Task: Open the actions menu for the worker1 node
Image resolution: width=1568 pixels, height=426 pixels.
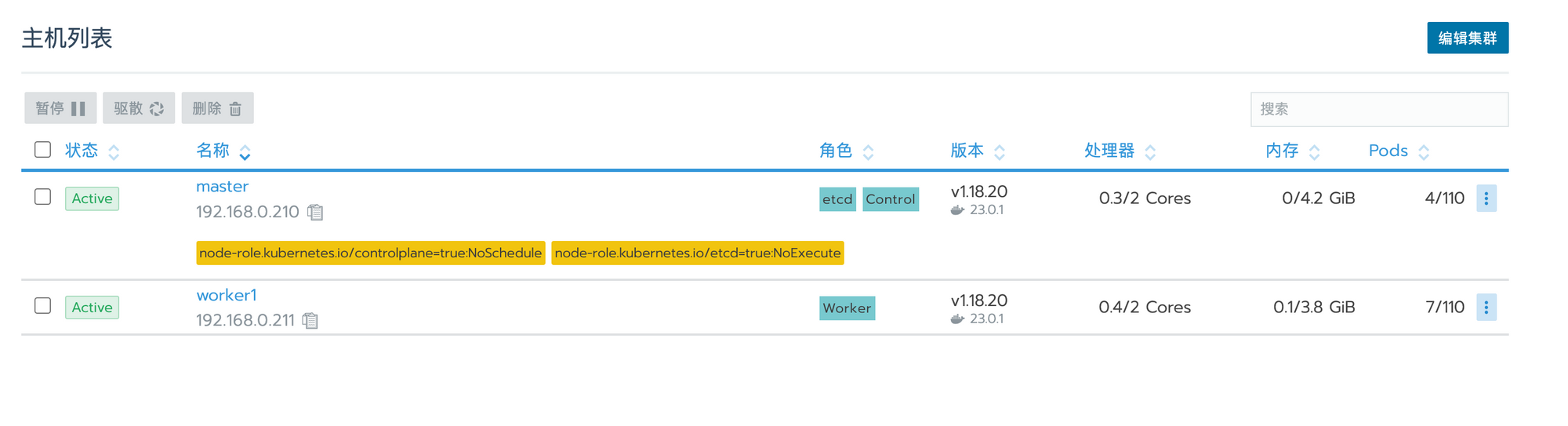Action: [1486, 308]
